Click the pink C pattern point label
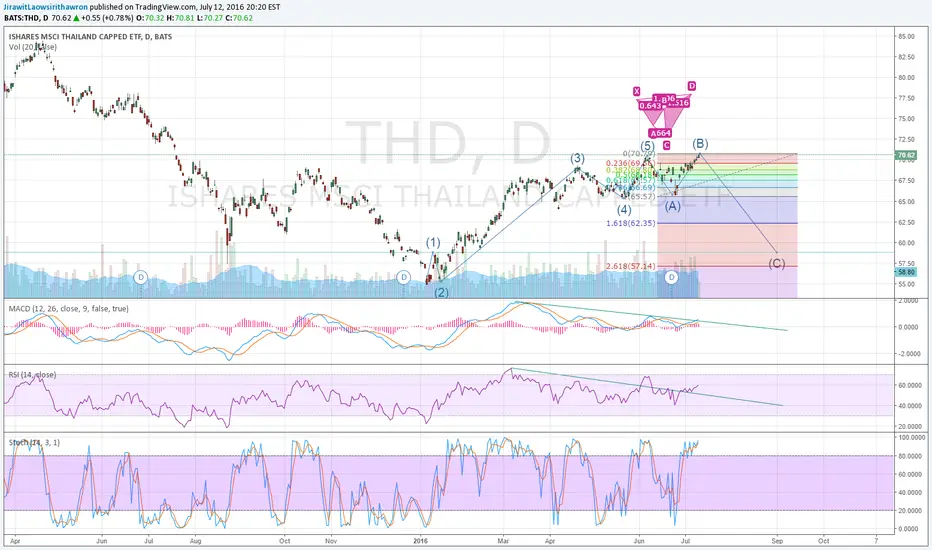Viewport: 932px width, 550px height. click(x=666, y=146)
